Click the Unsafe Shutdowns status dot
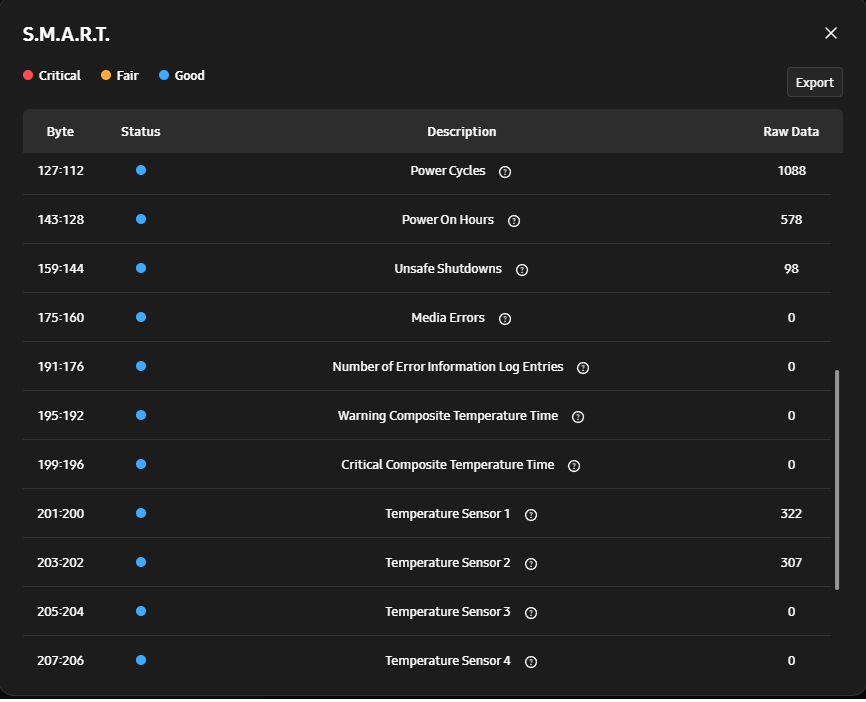The width and height of the screenshot is (866, 702). 141,268
